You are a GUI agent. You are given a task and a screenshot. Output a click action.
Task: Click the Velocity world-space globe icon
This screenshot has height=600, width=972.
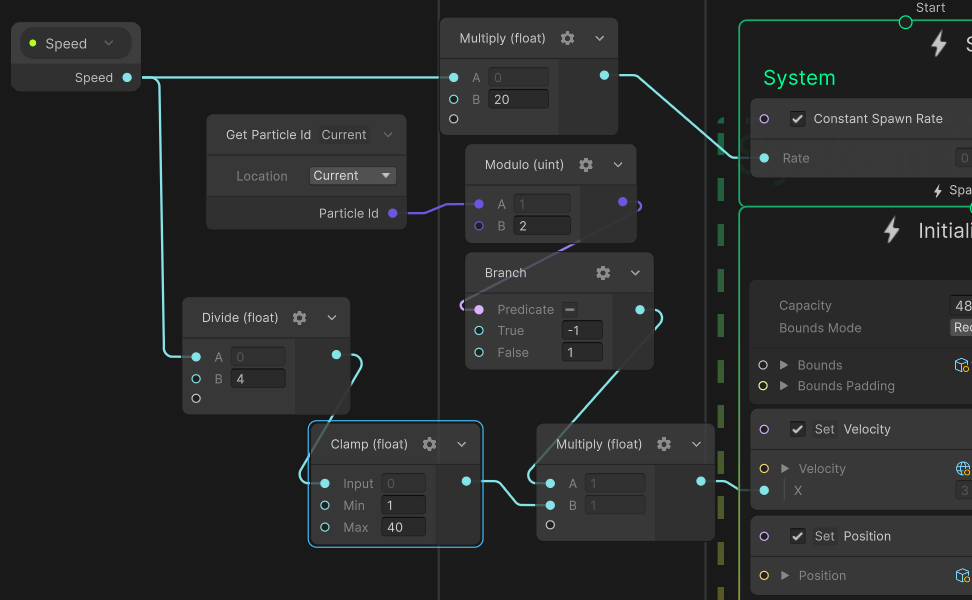pos(963,469)
